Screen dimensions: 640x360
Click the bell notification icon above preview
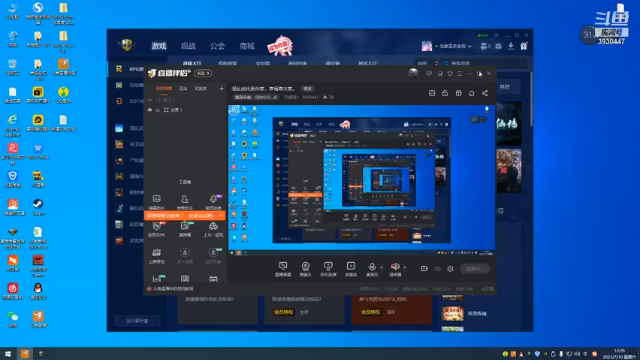(x=471, y=93)
